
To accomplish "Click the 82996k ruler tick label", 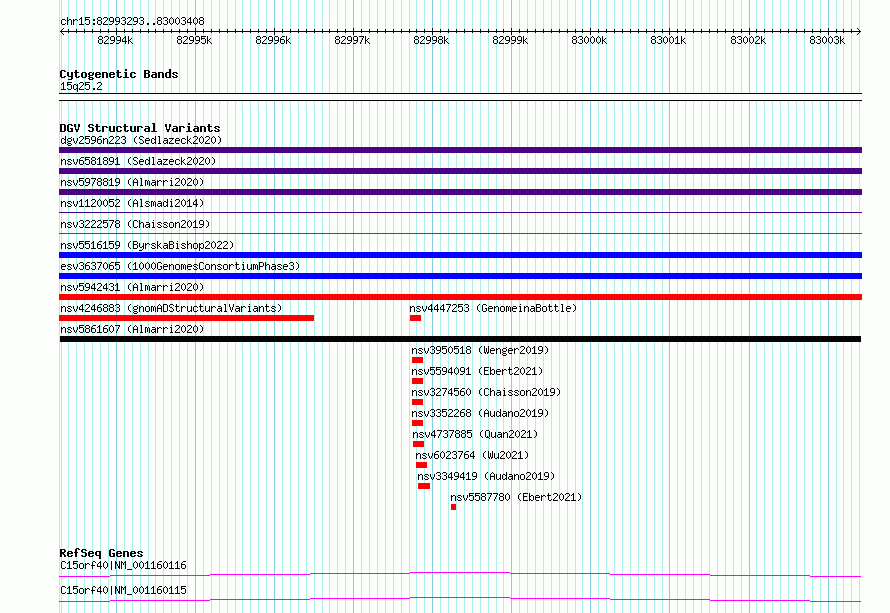I will point(273,40).
